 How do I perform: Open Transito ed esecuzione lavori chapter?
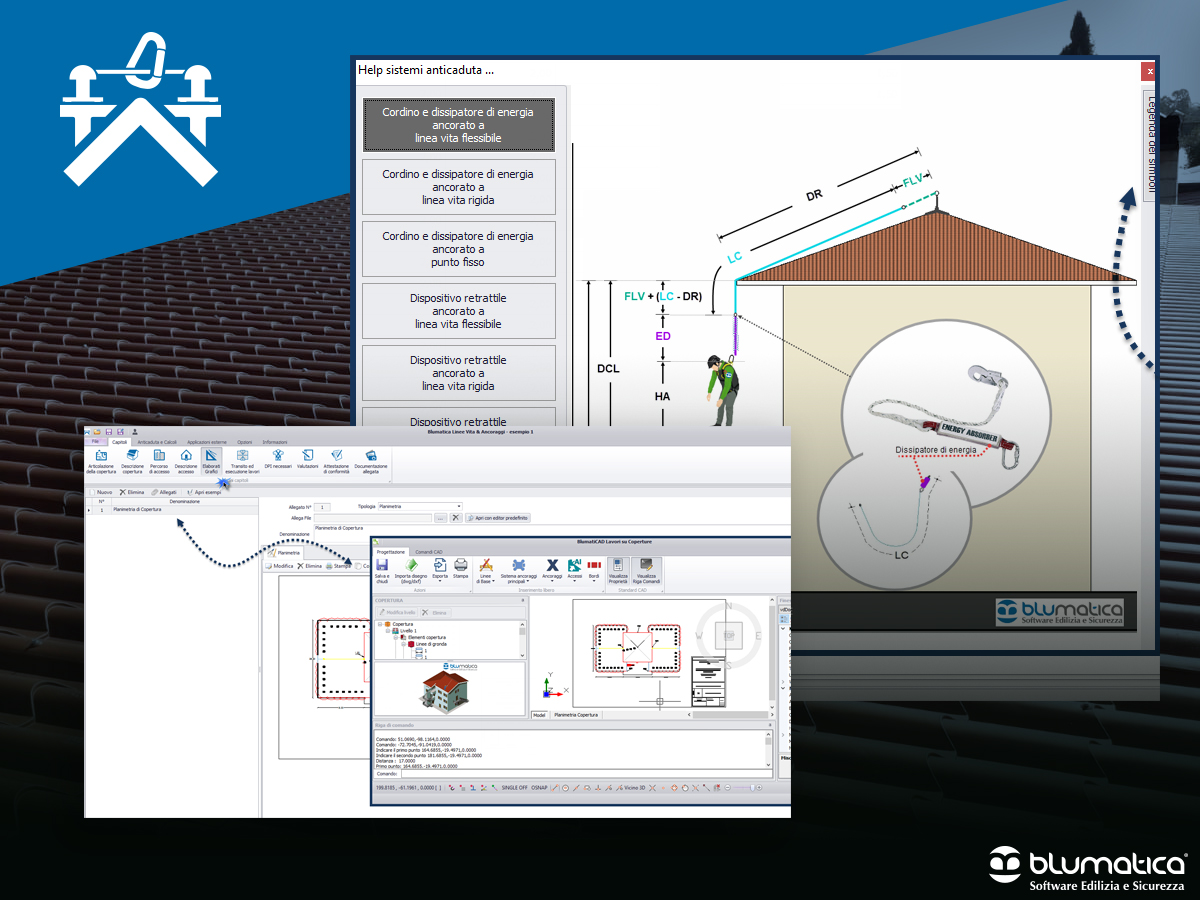pyautogui.click(x=242, y=460)
